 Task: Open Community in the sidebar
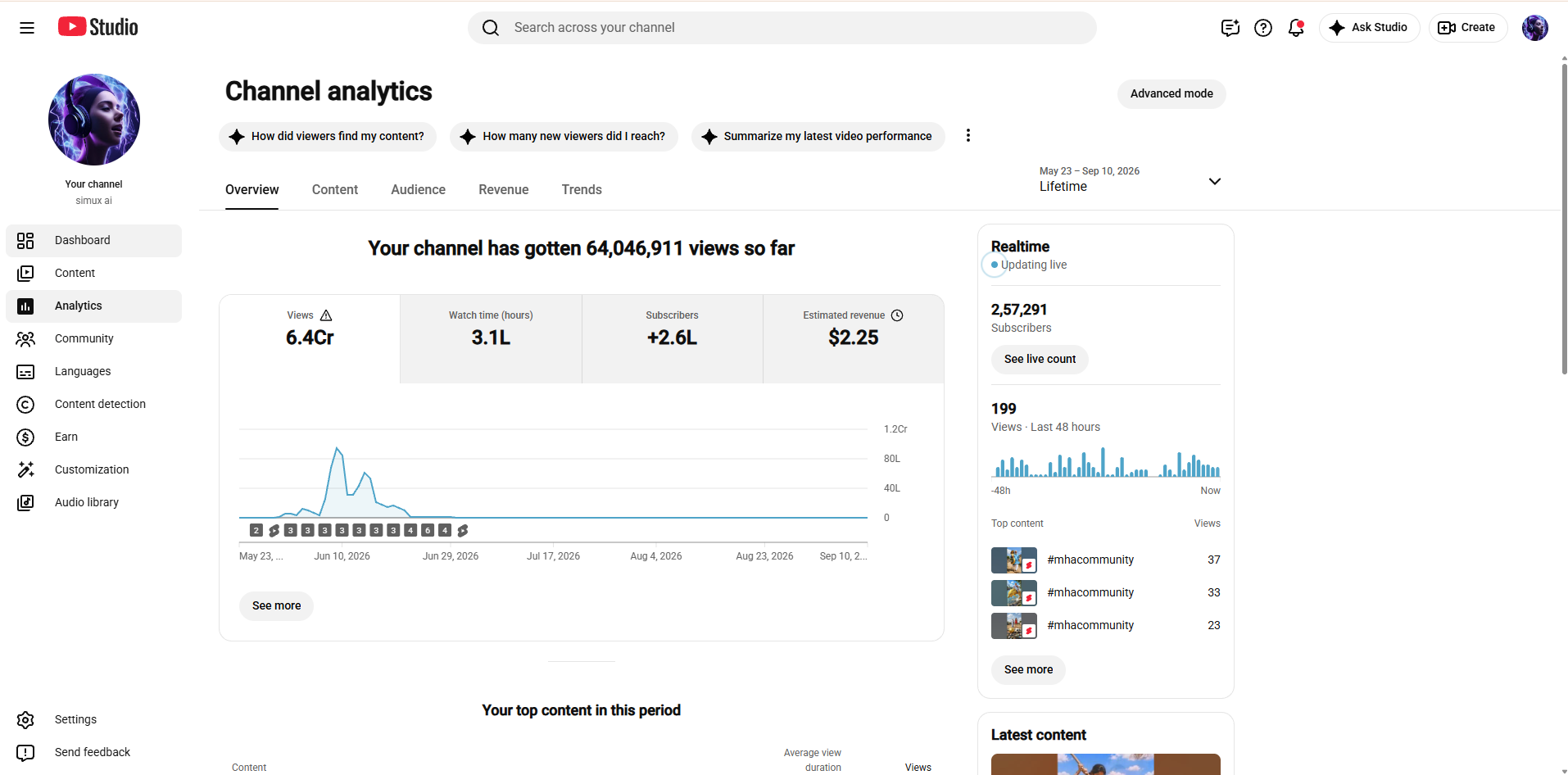coord(93,338)
